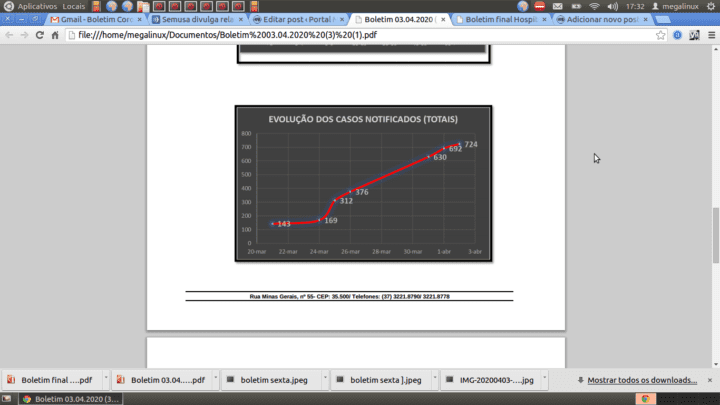Viewport: 720px width, 405px height.
Task: Bookmark this page with the star
Action: pyautogui.click(x=660, y=35)
